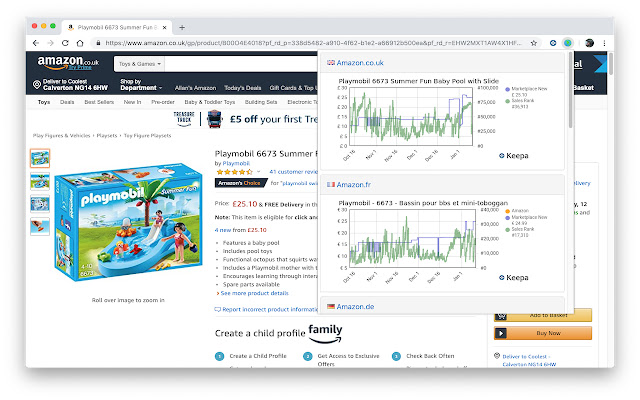The height and width of the screenshot is (400, 640).
Task: Click the Add to Basket button
Action: 543,315
